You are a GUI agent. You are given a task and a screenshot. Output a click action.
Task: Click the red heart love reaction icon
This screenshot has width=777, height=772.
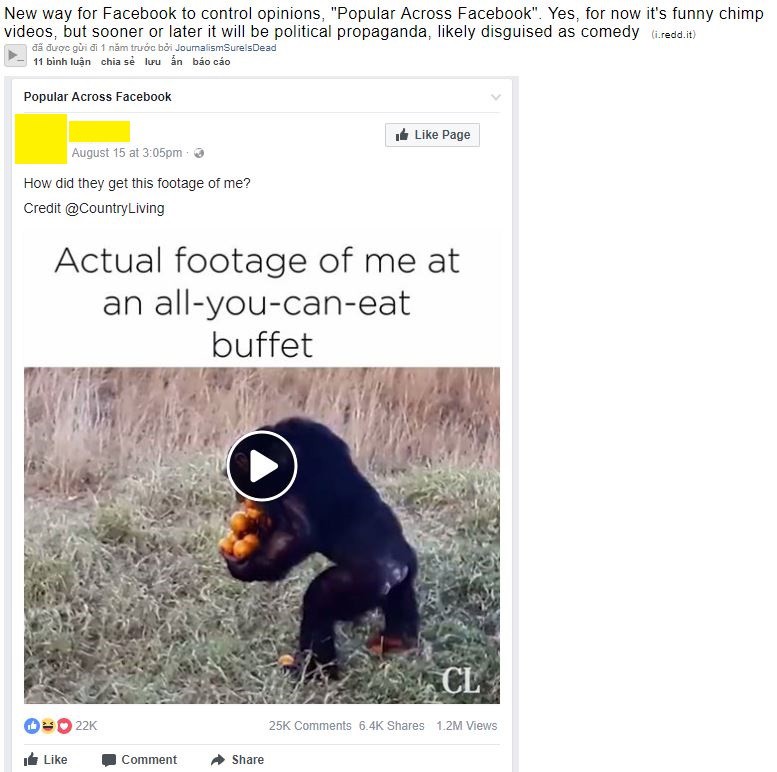point(64,726)
